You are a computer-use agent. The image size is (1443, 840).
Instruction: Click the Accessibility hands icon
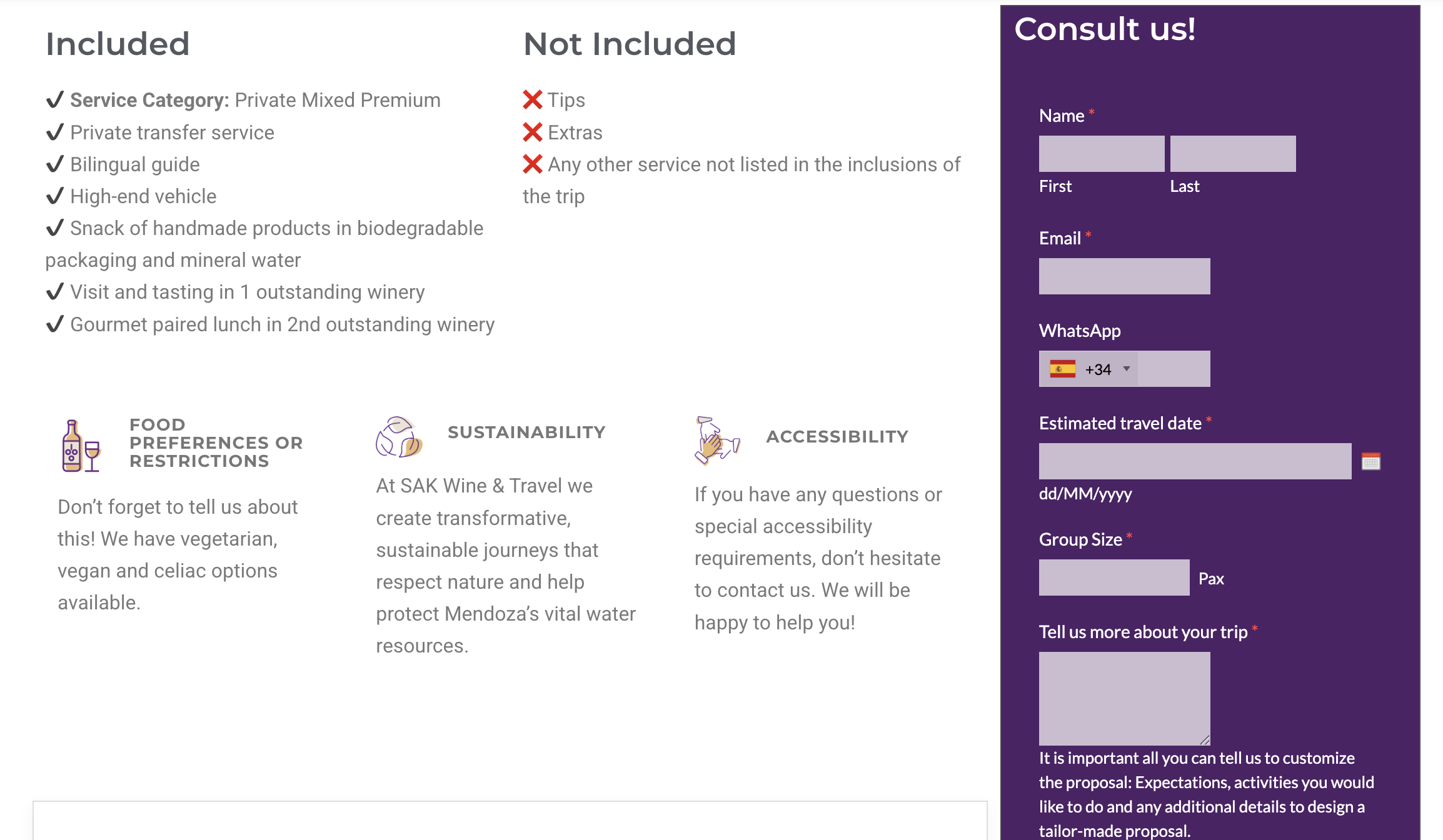pyautogui.click(x=716, y=441)
